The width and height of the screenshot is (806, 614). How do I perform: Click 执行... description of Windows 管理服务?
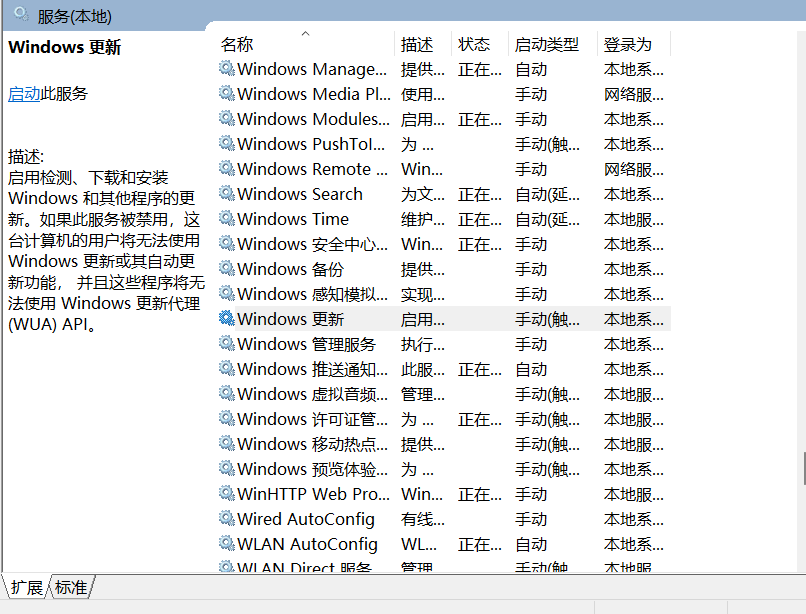point(423,344)
